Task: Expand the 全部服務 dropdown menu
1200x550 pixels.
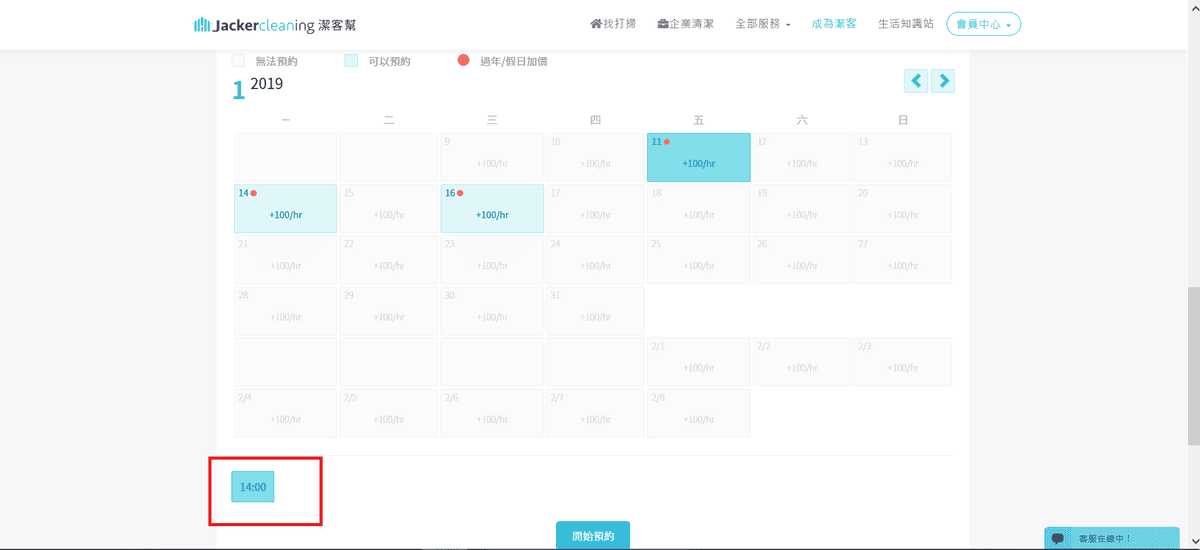Action: pos(762,24)
